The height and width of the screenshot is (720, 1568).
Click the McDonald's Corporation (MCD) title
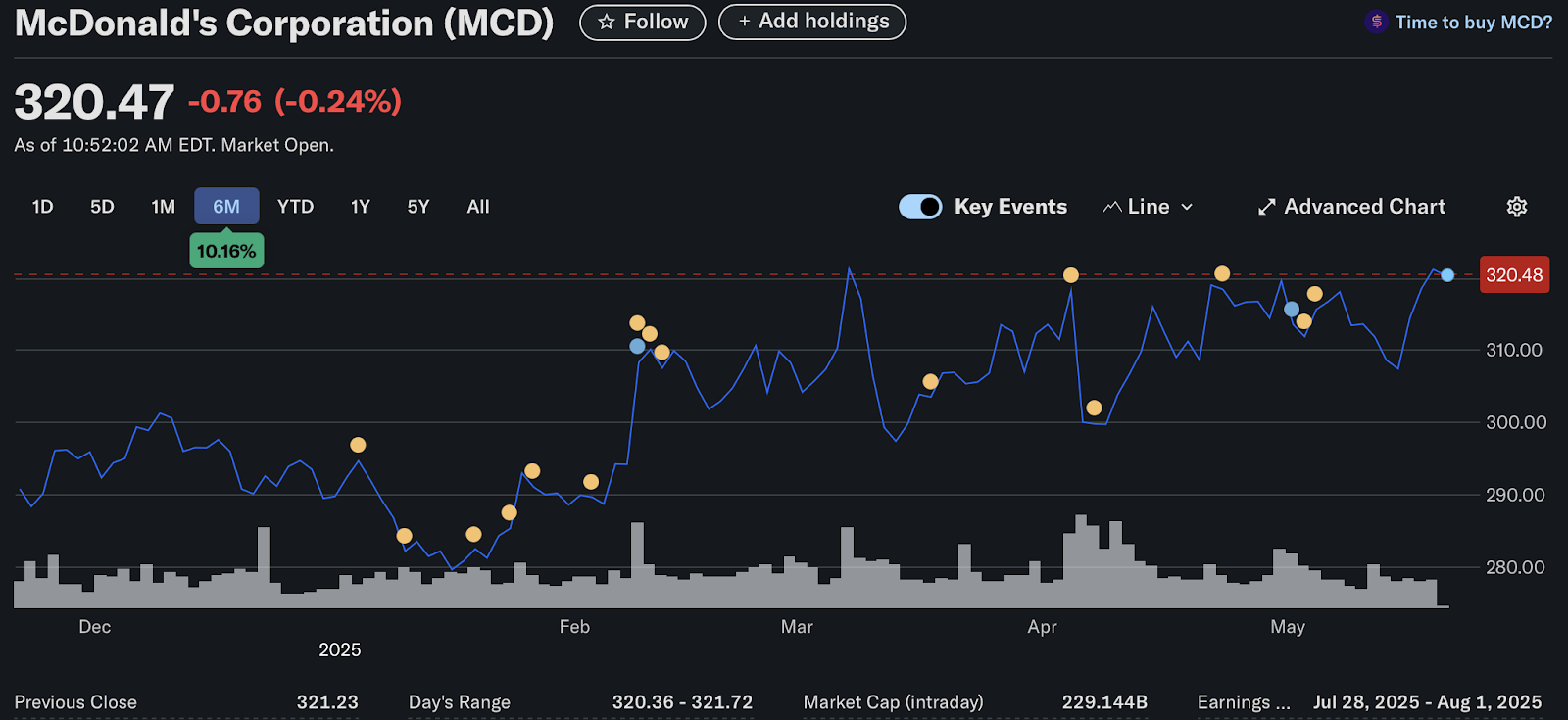(x=284, y=23)
